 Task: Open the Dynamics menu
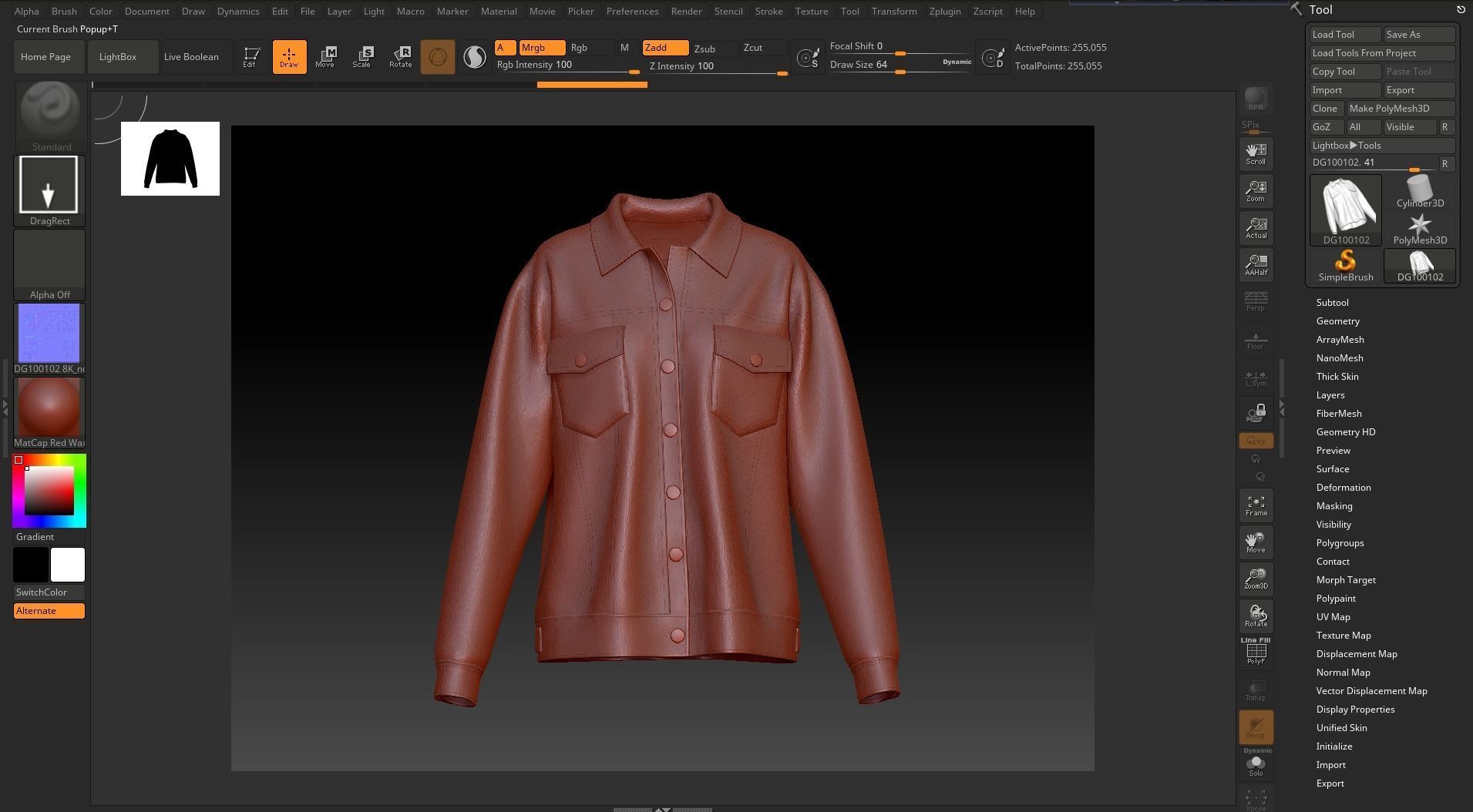click(x=237, y=12)
